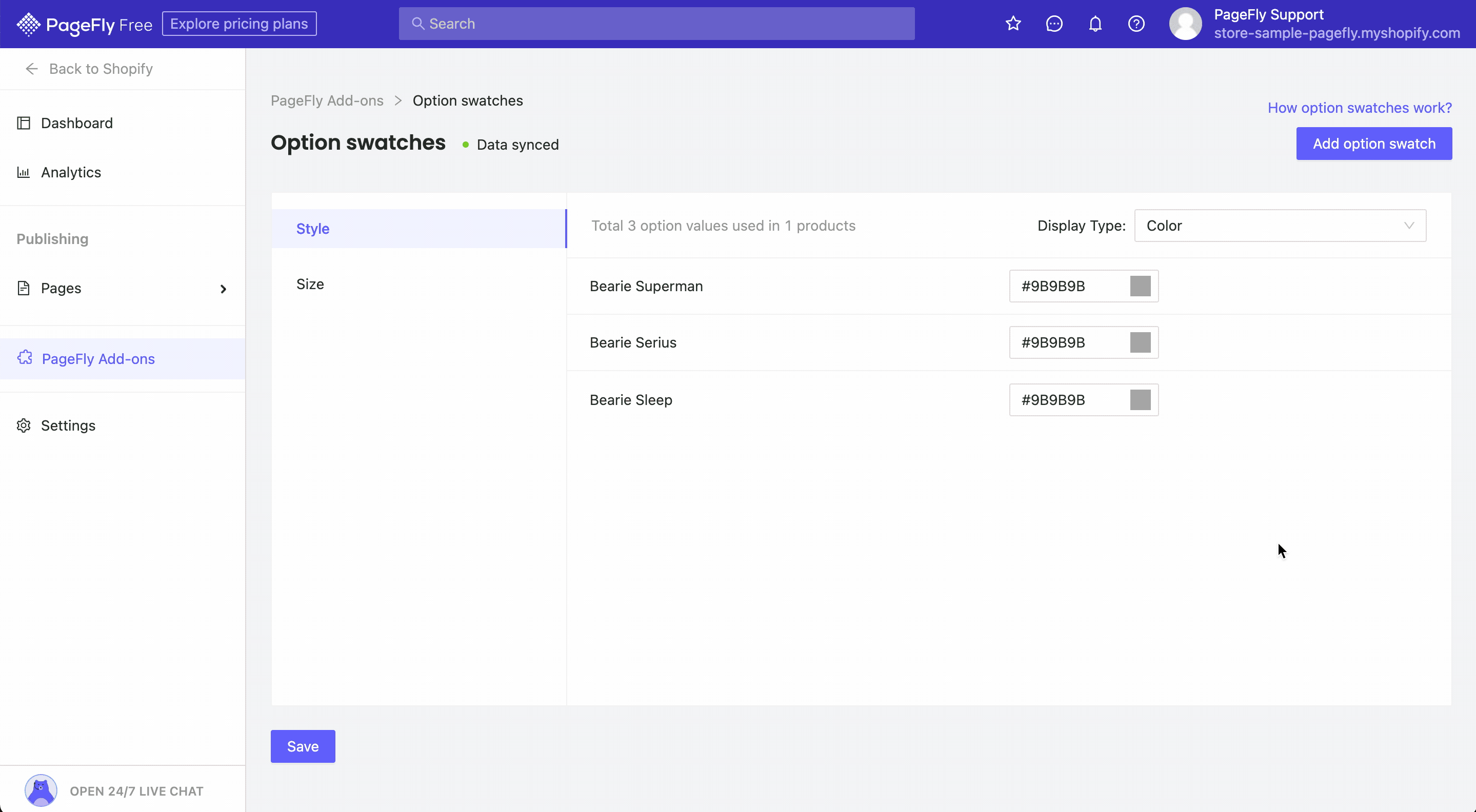Open Bearie Serius color swatch picker
The image size is (1476, 812).
pos(1140,342)
